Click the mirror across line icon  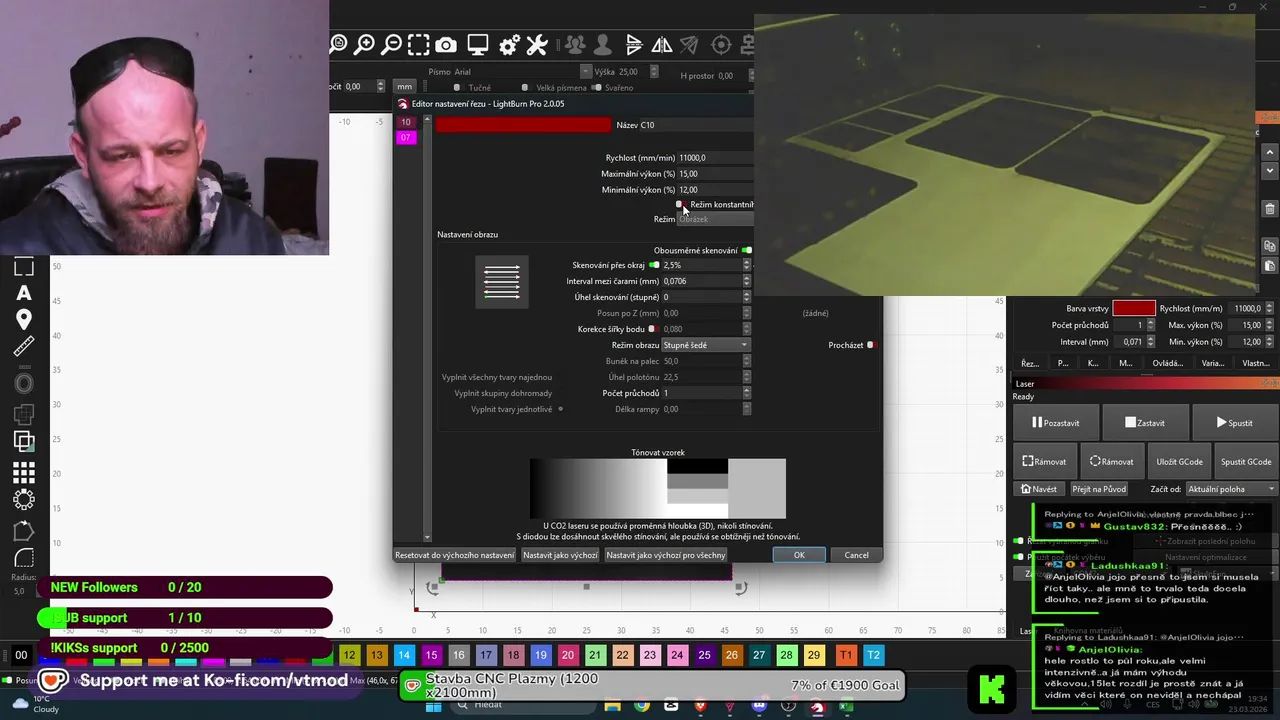click(x=689, y=44)
